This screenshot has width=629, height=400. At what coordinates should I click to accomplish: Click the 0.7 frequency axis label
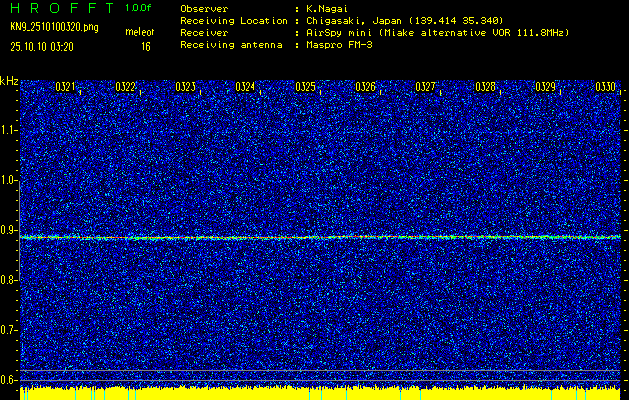pos(9,329)
